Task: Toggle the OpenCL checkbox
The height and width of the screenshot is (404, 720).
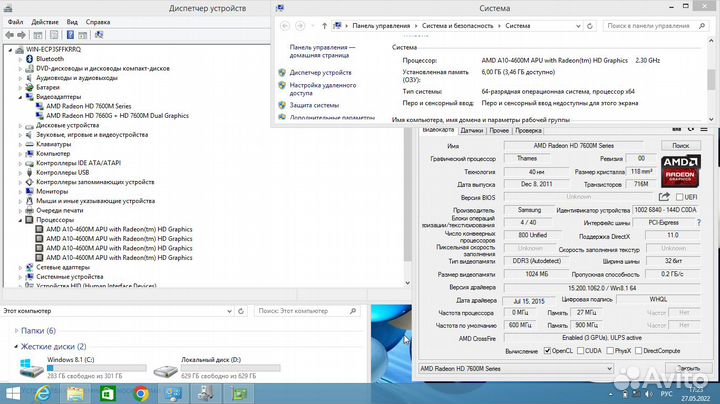Action: click(x=547, y=351)
